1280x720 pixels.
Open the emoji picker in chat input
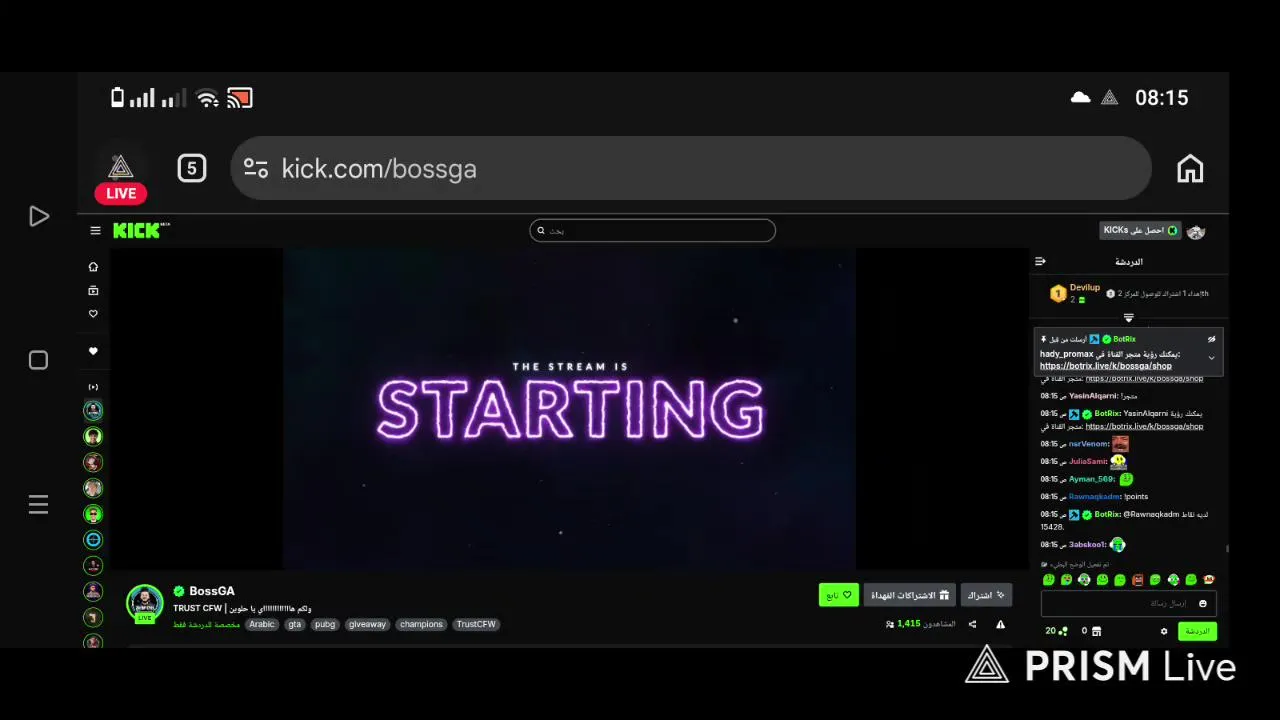(1203, 603)
